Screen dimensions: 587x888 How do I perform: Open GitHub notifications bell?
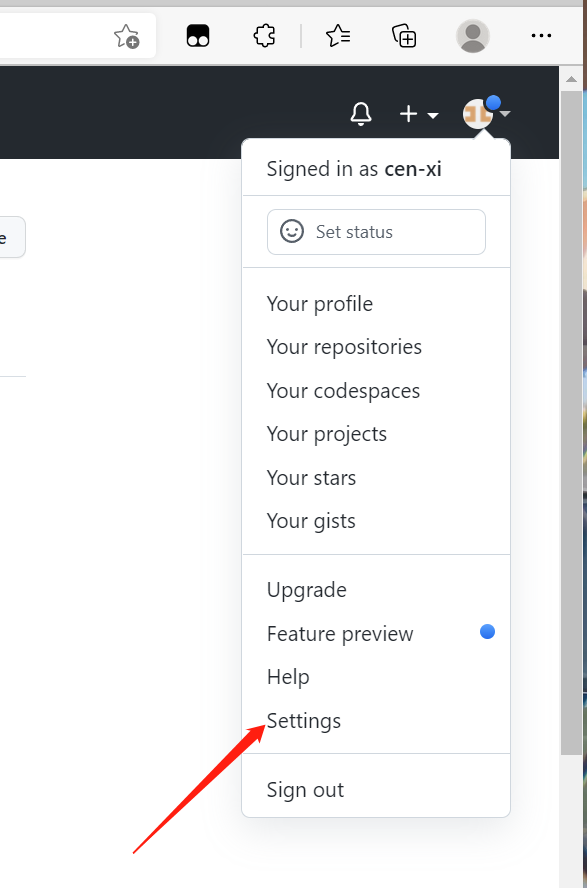[x=361, y=114]
